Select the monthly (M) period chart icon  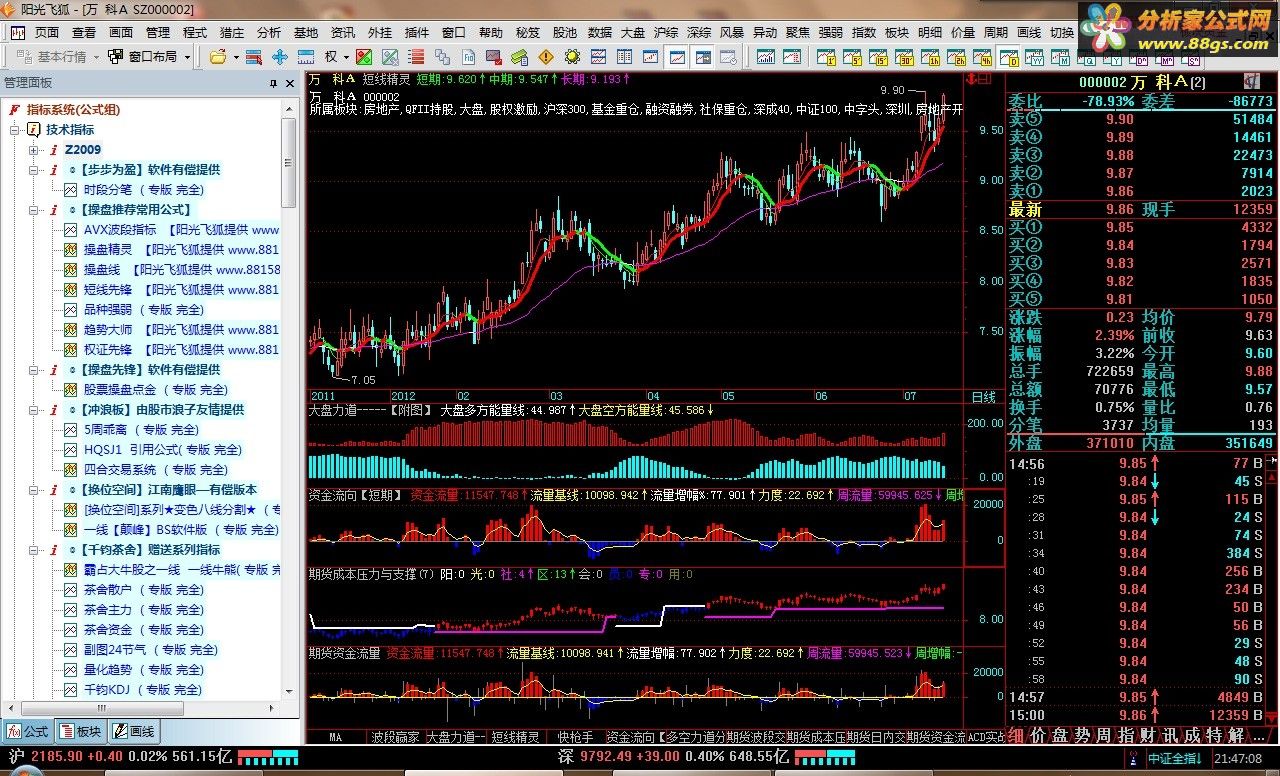point(1060,57)
